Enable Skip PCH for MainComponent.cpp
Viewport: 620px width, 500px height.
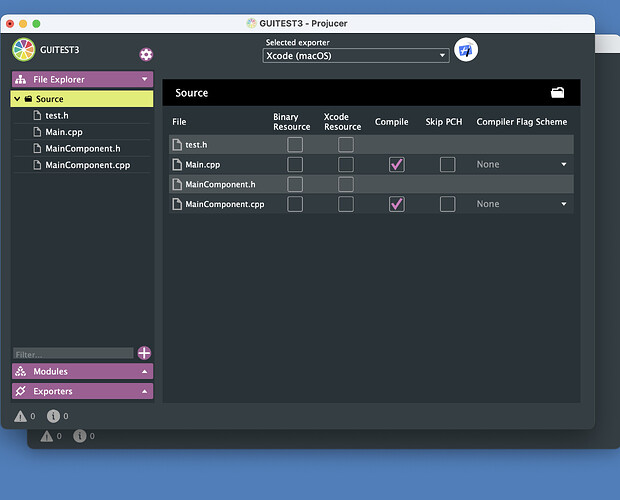click(448, 204)
